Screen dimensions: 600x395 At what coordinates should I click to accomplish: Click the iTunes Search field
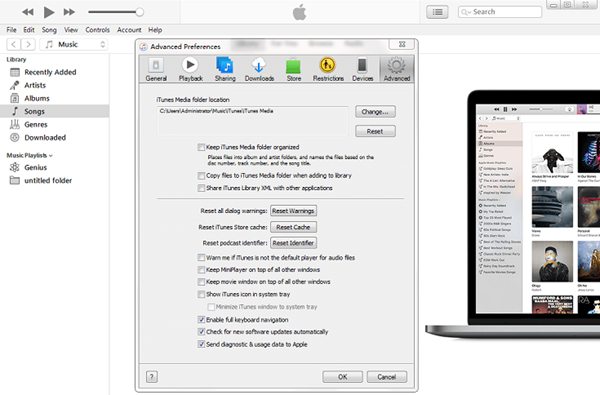click(x=500, y=12)
